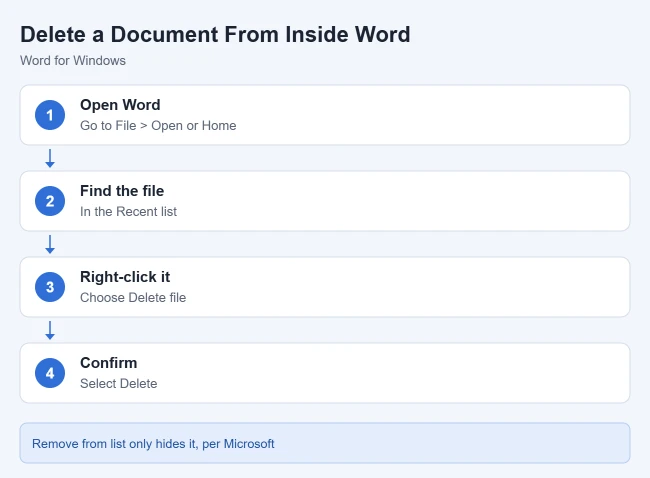Click the text "In the Recent list"
Screen dimensions: 650x478
click(x=129, y=211)
